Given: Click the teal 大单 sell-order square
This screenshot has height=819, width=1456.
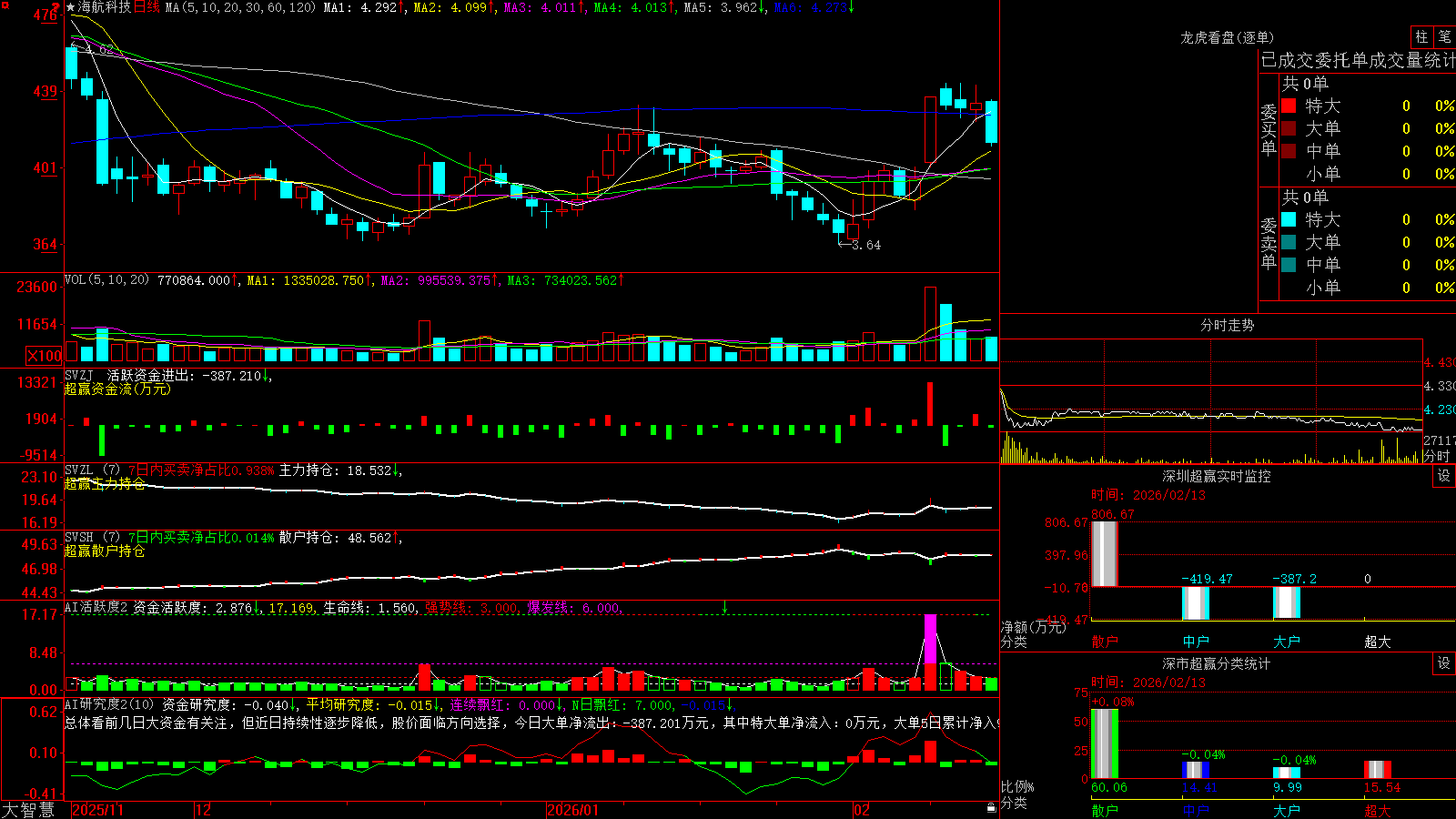Looking at the screenshot, I should pyautogui.click(x=1289, y=242).
